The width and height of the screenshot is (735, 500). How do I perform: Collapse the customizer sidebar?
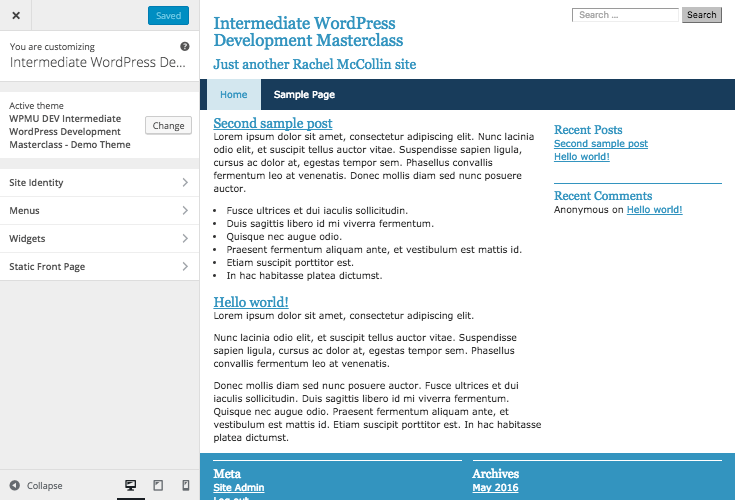click(36, 486)
